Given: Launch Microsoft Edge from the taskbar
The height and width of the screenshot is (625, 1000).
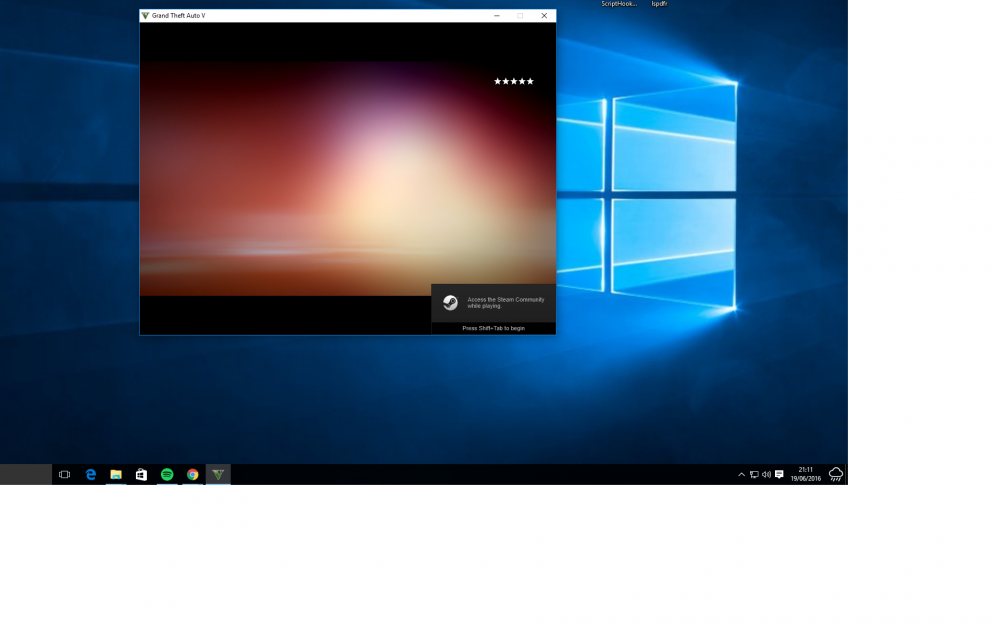Looking at the screenshot, I should (x=91, y=474).
